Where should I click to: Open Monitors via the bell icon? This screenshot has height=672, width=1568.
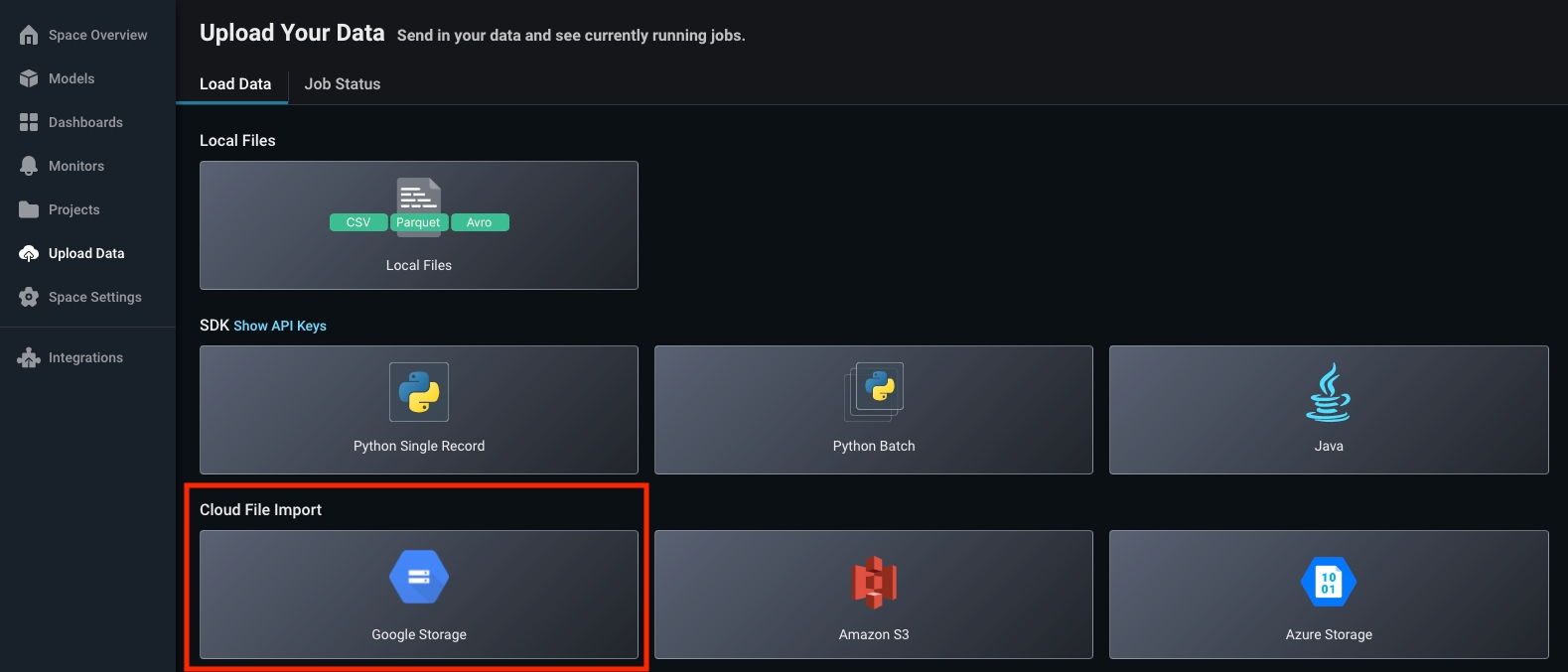(x=29, y=166)
